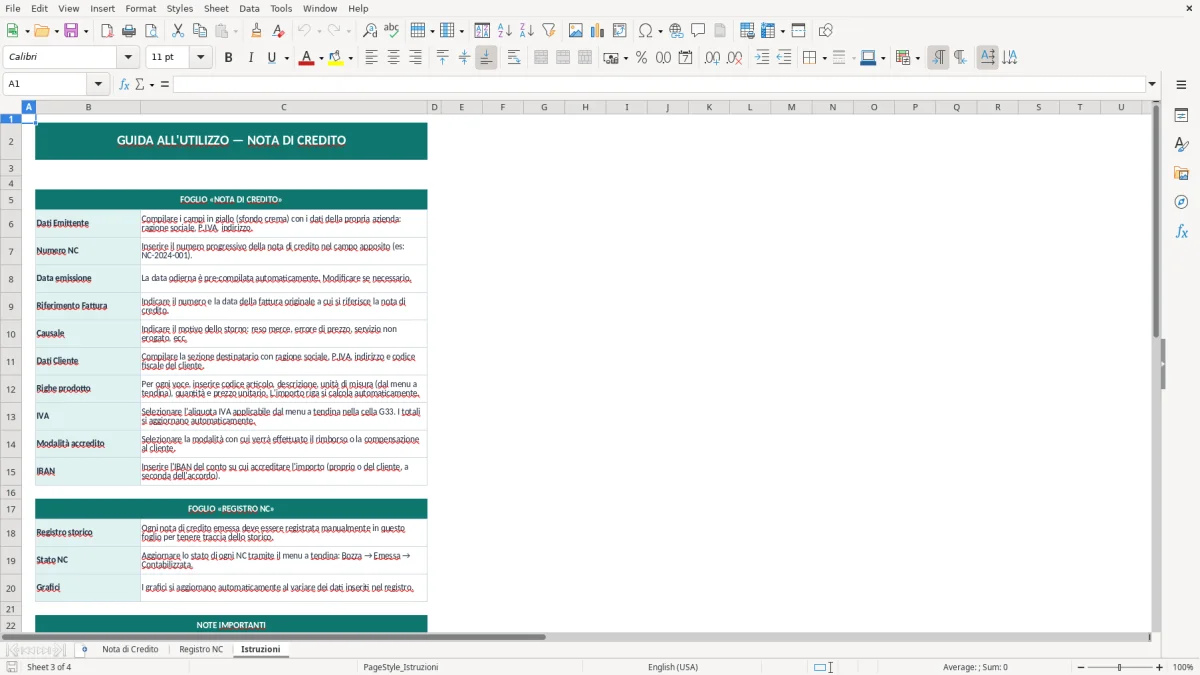Toggle Underline formatting
The height and width of the screenshot is (675, 1200).
(271, 58)
